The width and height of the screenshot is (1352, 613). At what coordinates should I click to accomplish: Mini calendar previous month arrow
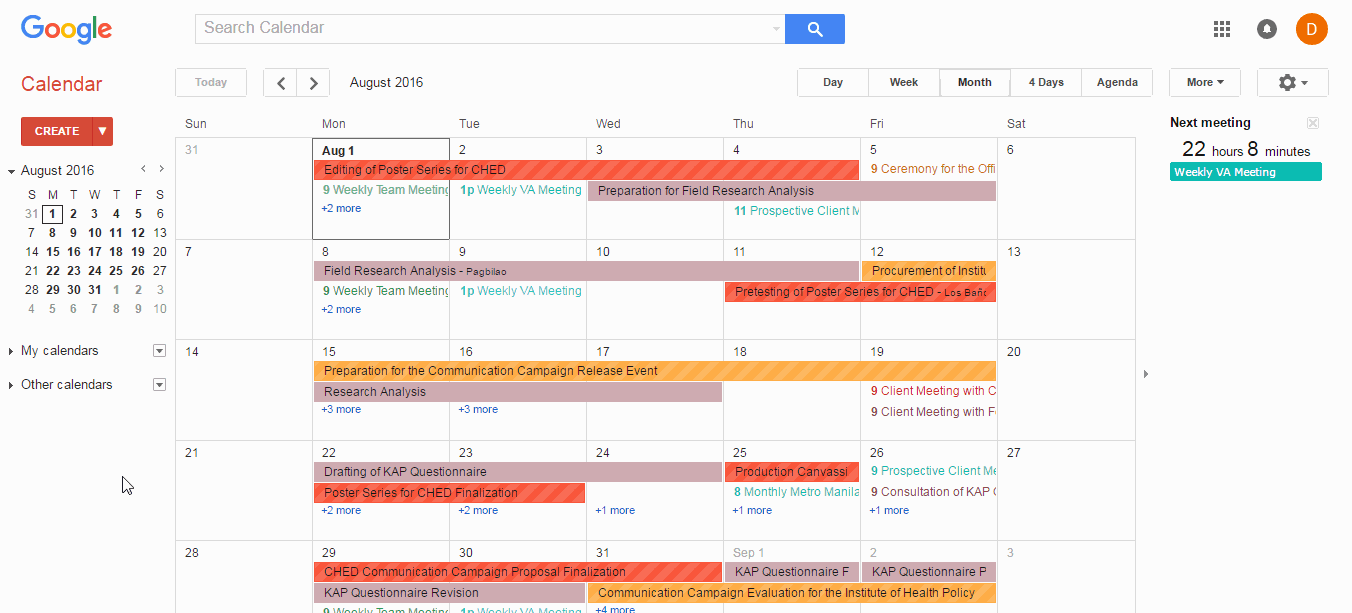143,169
